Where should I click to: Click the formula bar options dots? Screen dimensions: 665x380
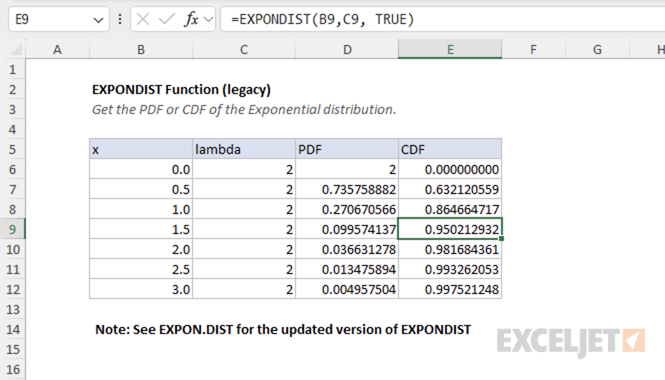click(x=120, y=19)
